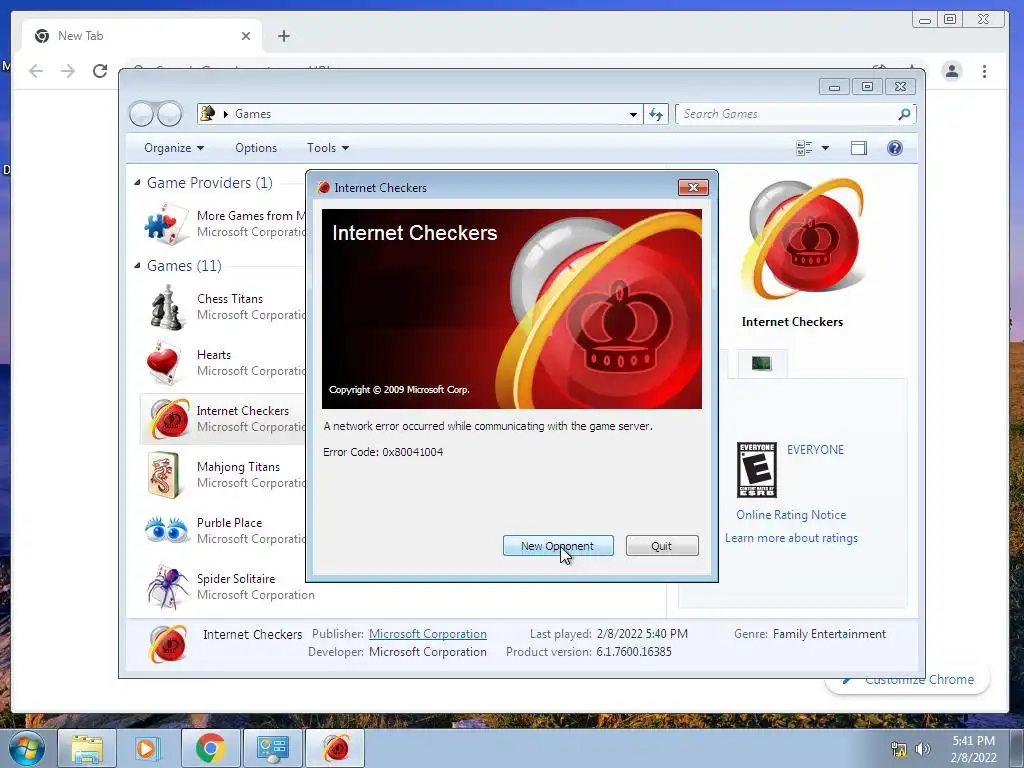Image resolution: width=1024 pixels, height=768 pixels.
Task: Click the refresh button beside Games address bar
Action: 656,114
